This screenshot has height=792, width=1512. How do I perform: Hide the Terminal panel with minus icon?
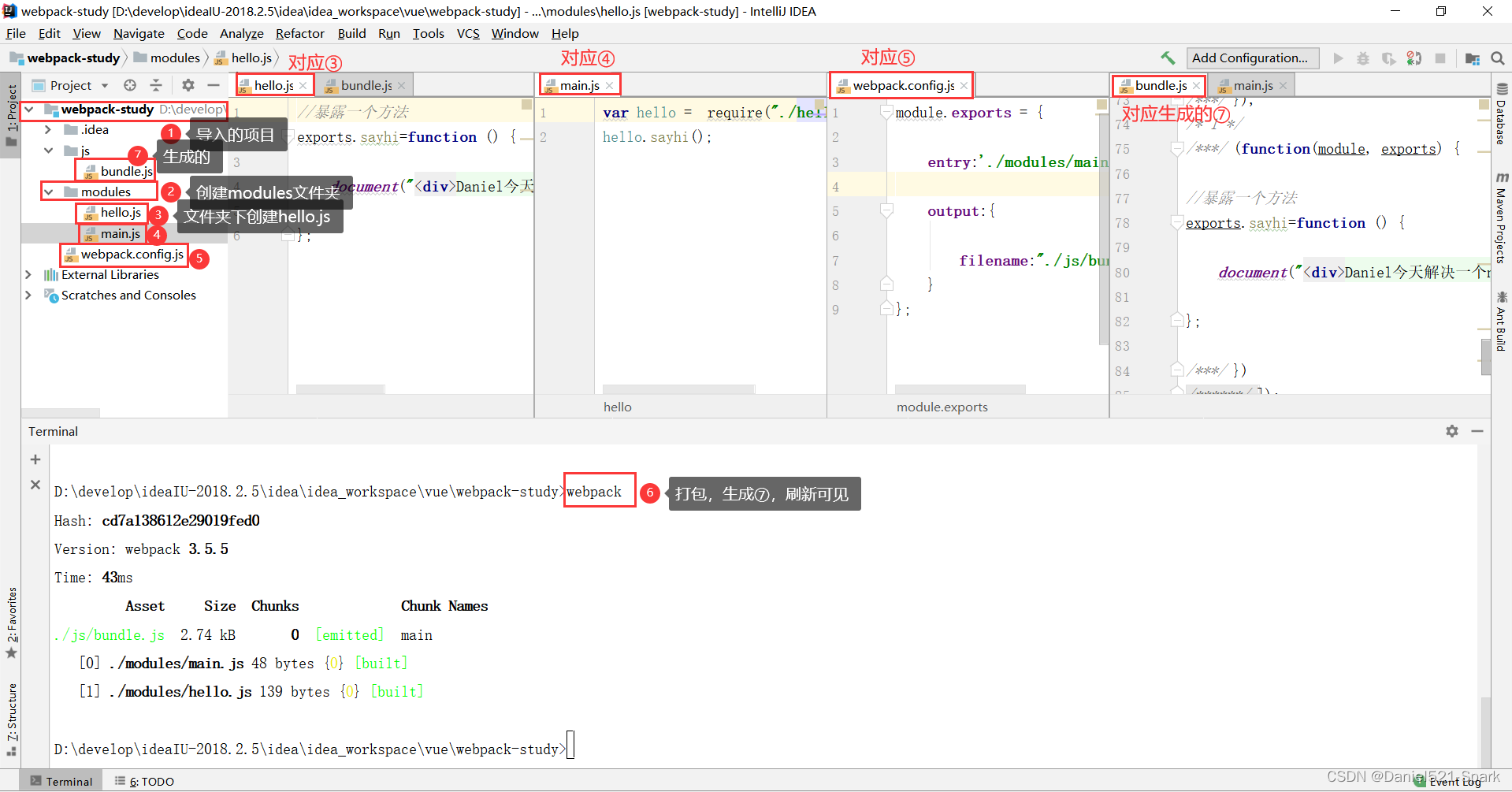pos(1477,431)
